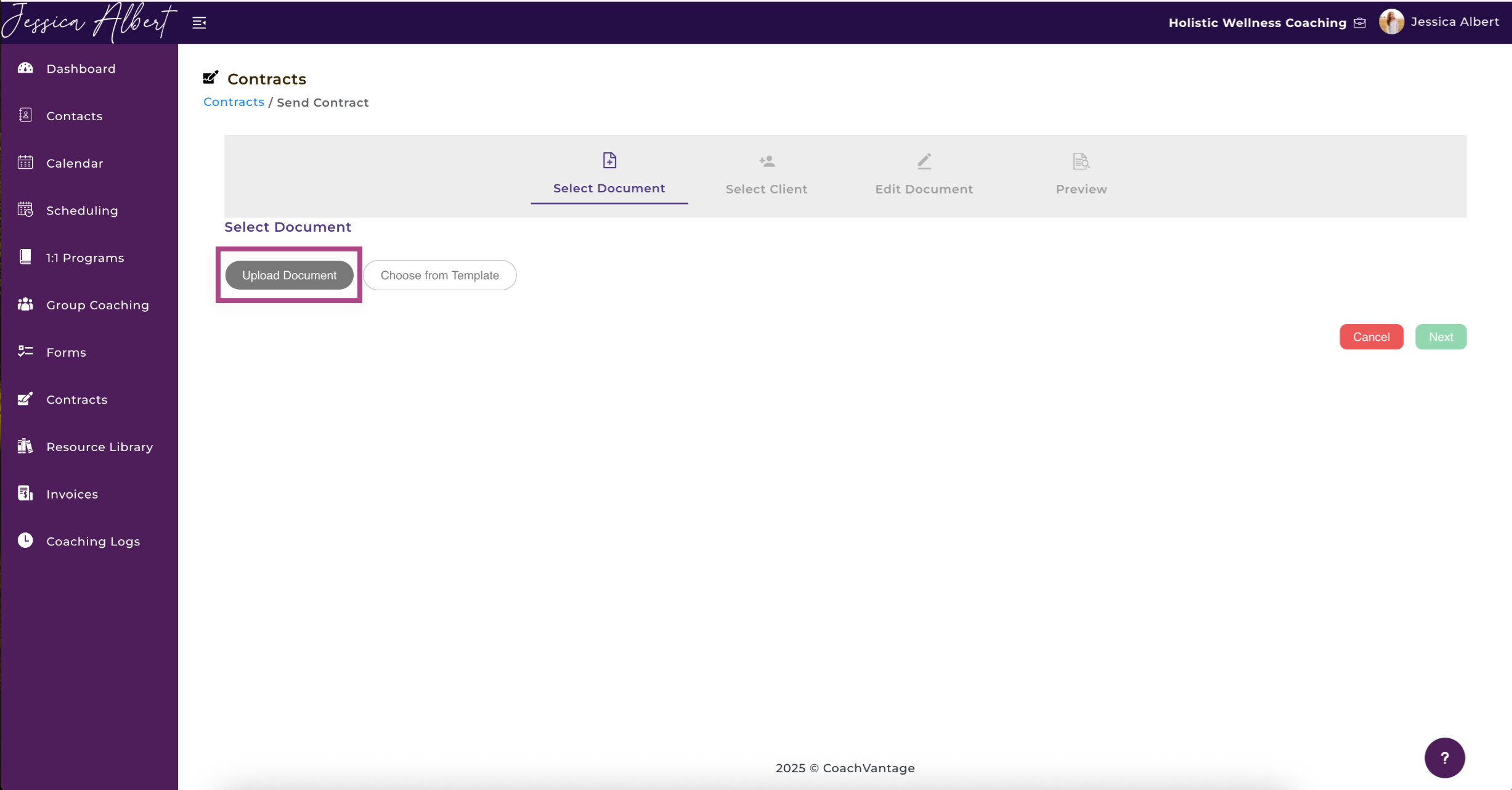
Task: Click the Edit Document pencil icon
Action: point(924,161)
